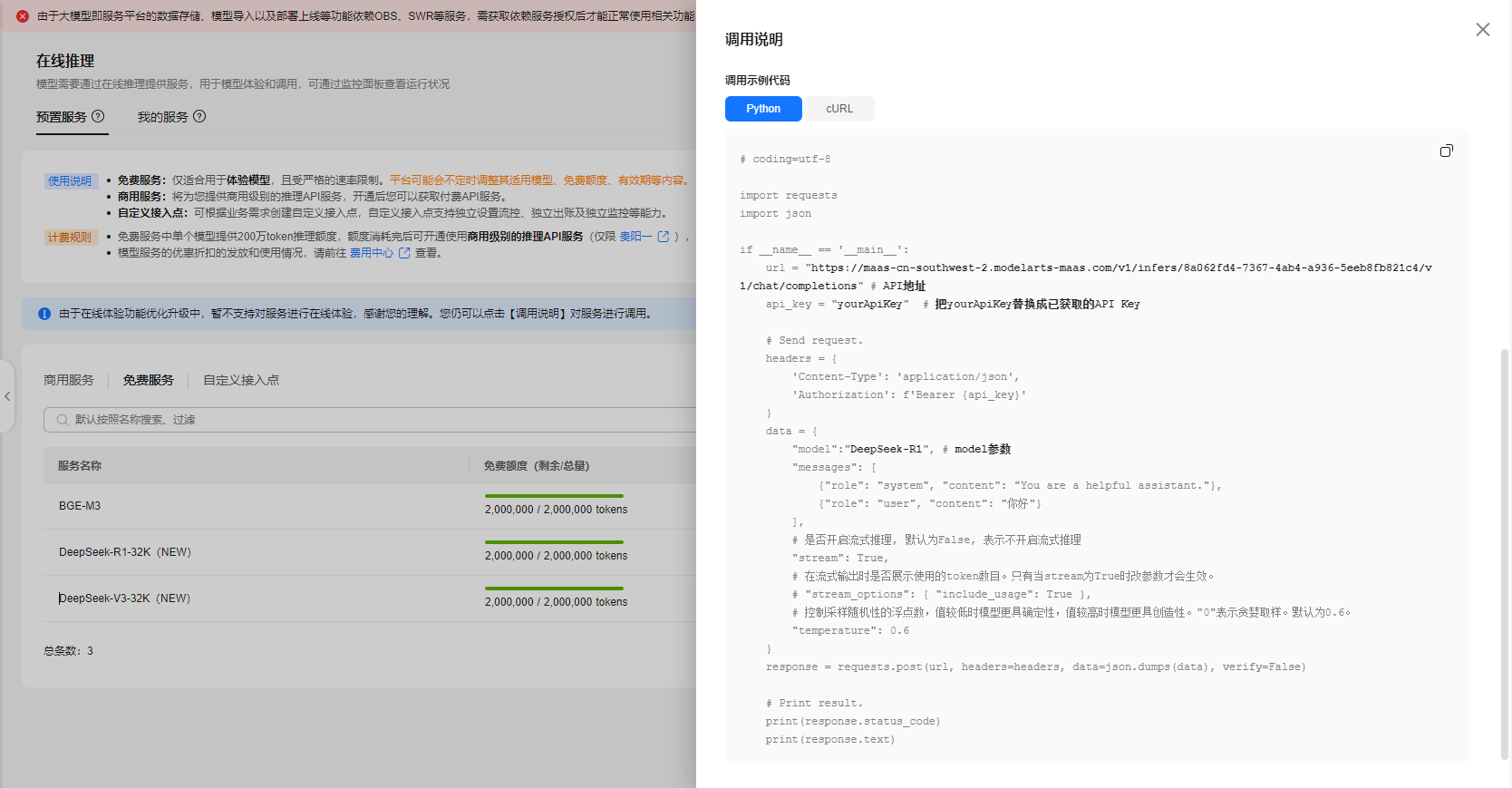Screen dimensions: 1512x788
Task: Expand the collapsed left sidebar arrow
Action: point(7,396)
